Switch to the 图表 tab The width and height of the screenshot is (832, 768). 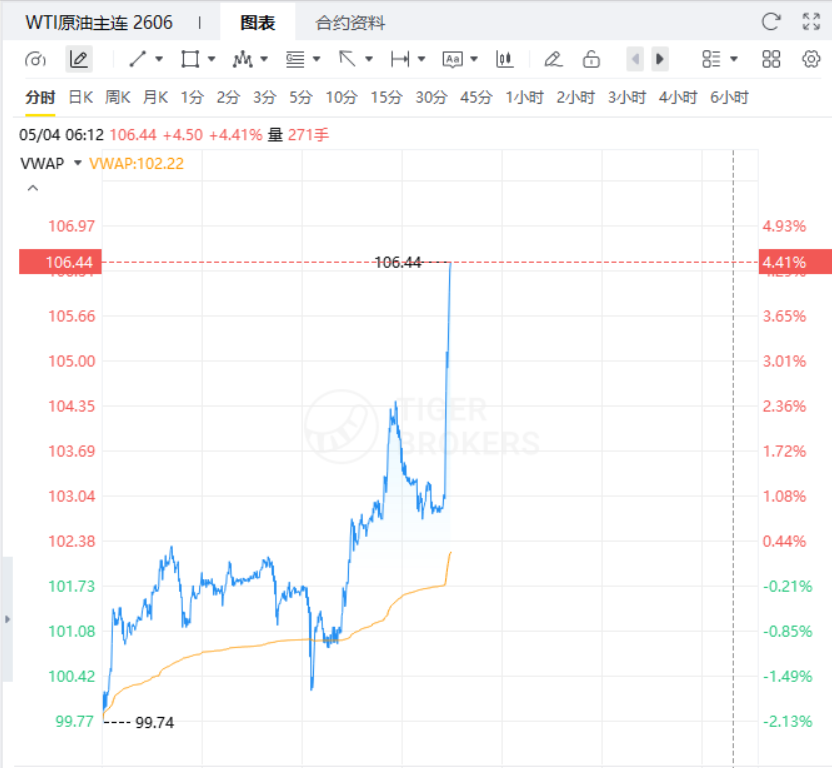coord(258,23)
